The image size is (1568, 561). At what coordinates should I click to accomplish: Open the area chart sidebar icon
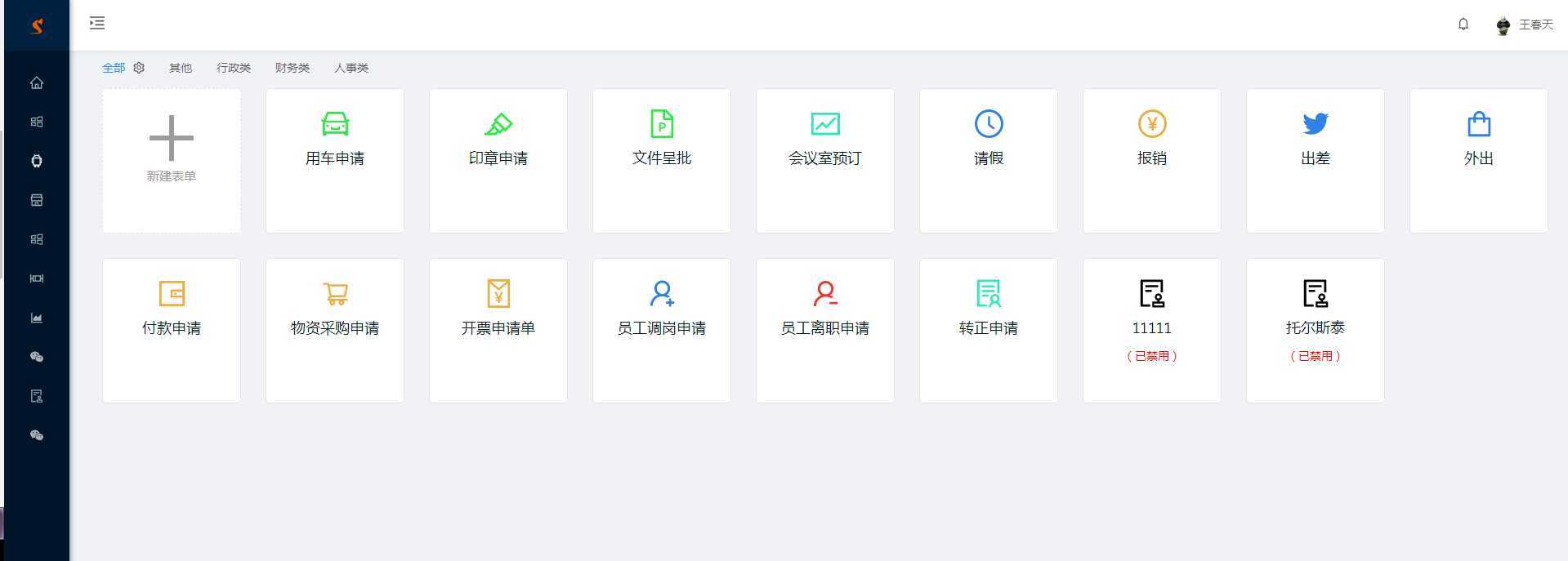pos(37,318)
